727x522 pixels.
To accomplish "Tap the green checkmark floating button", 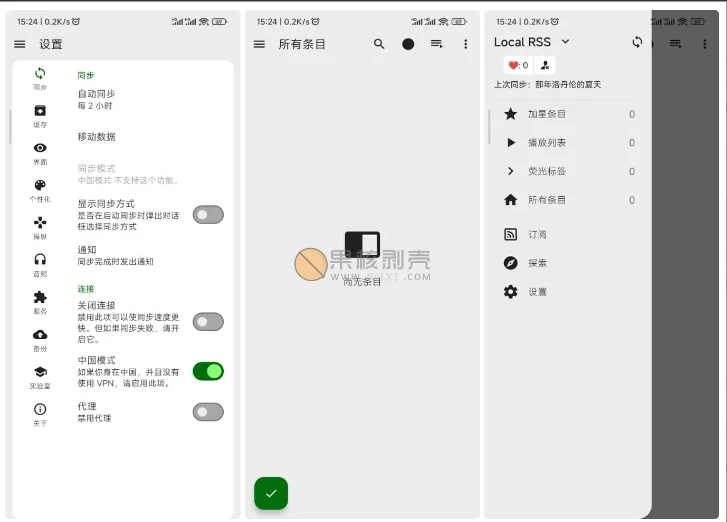I will (271, 493).
